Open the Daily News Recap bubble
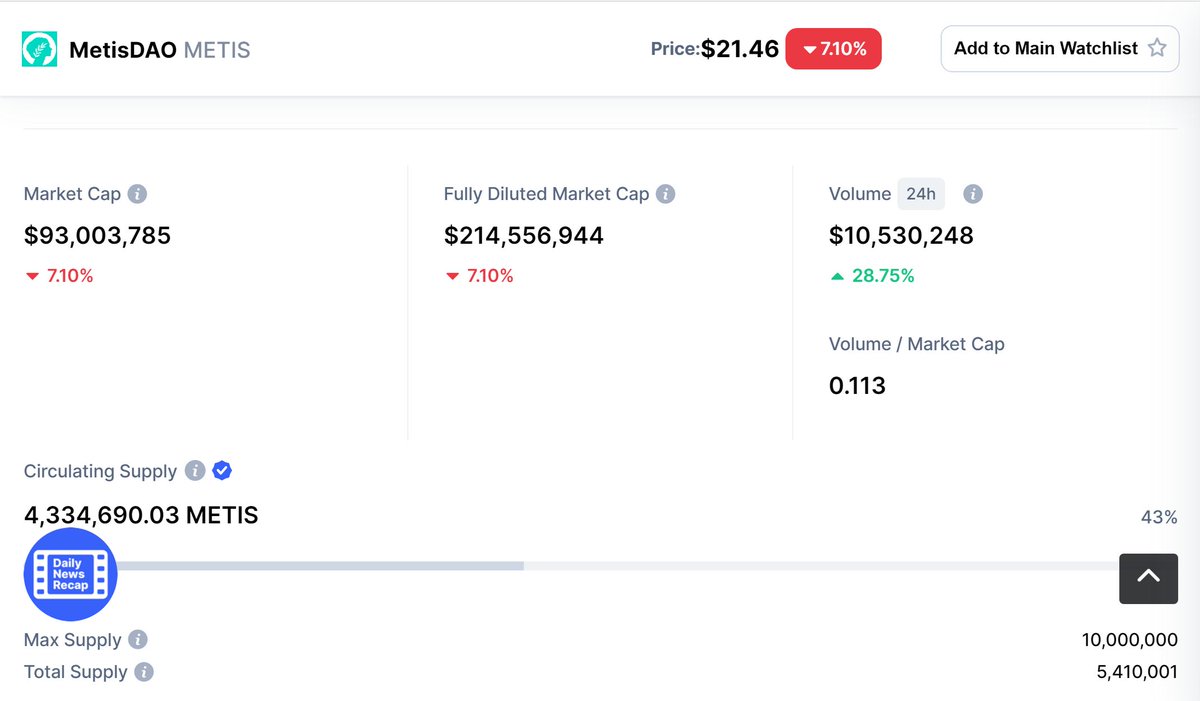Image resolution: width=1200 pixels, height=701 pixels. coord(70,575)
